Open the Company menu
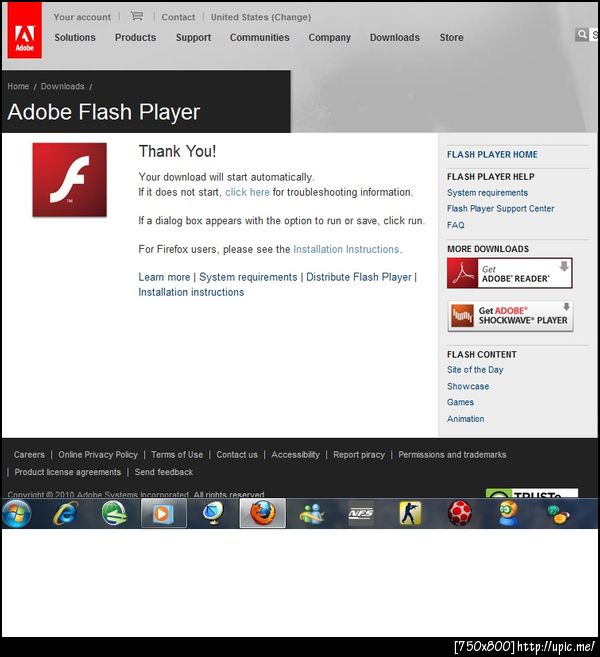Viewport: 600px width, 657px height. click(x=330, y=37)
